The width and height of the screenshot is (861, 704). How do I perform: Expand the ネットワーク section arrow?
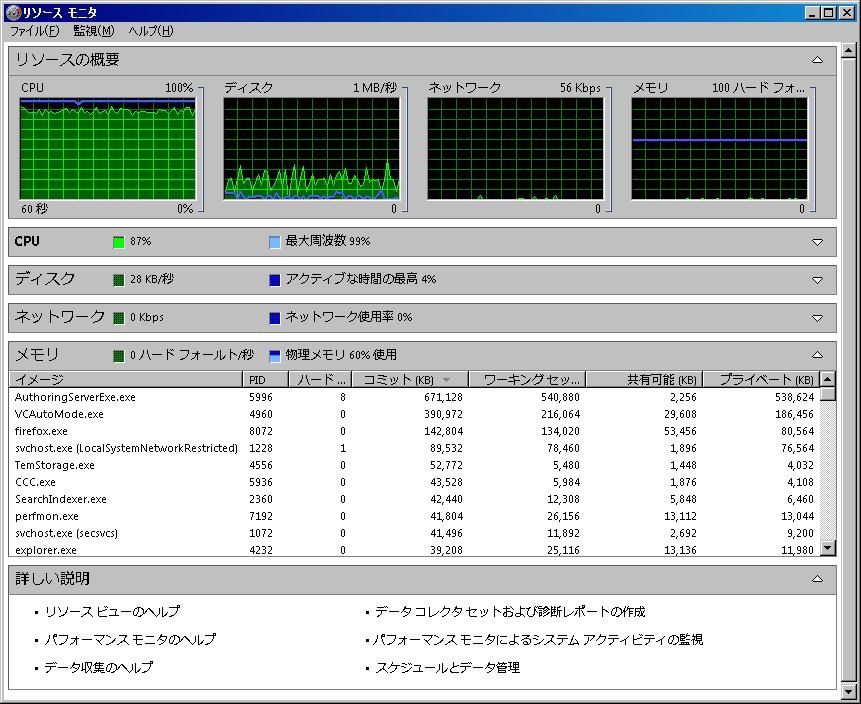point(817,318)
